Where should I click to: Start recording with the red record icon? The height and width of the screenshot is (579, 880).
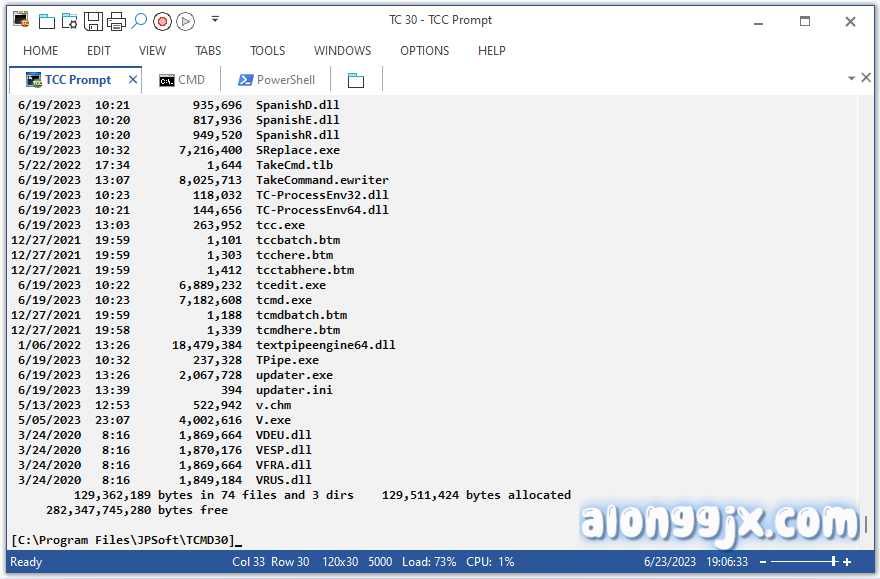click(162, 20)
